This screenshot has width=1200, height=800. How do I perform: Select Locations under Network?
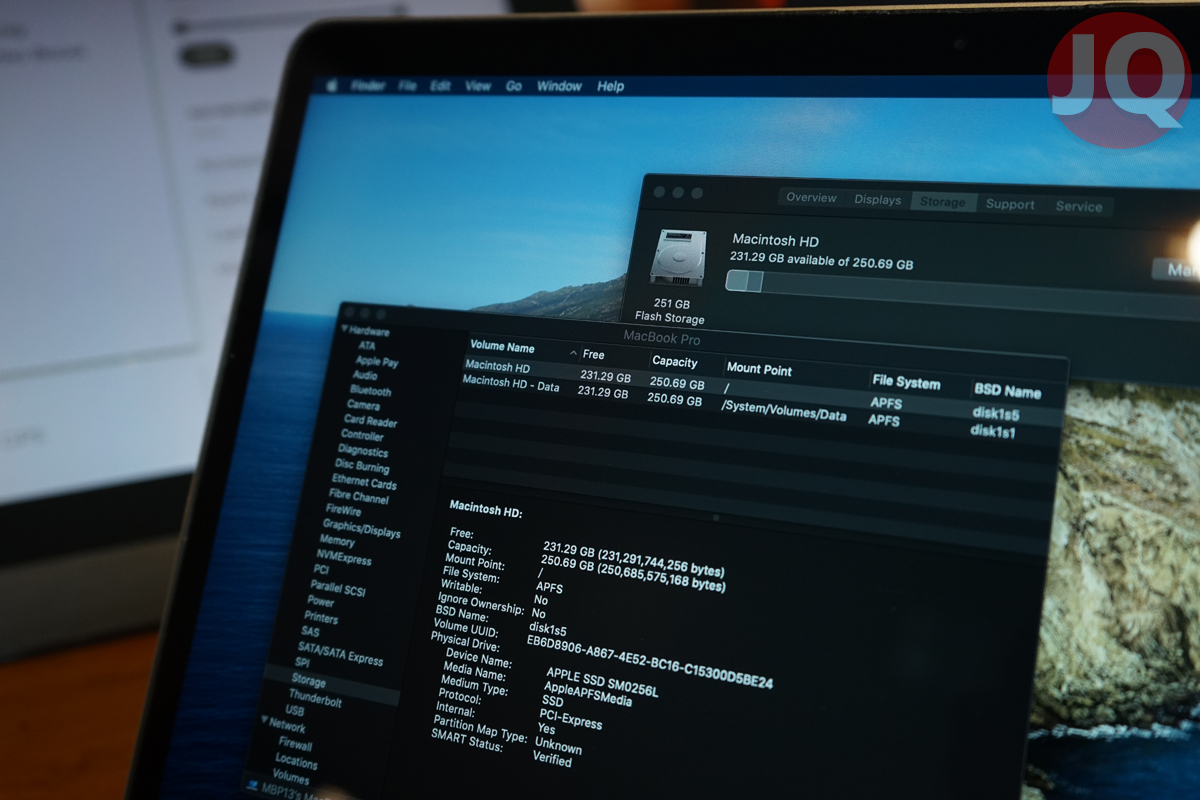296,761
